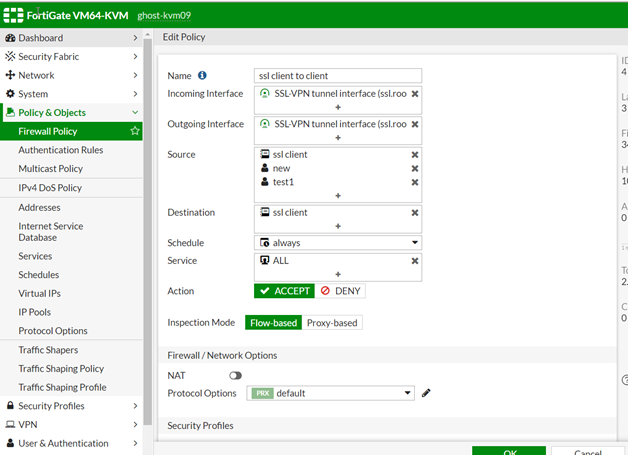628x455 pixels.
Task: Open Traffic Shaping Policy in sidebar
Action: 61,369
